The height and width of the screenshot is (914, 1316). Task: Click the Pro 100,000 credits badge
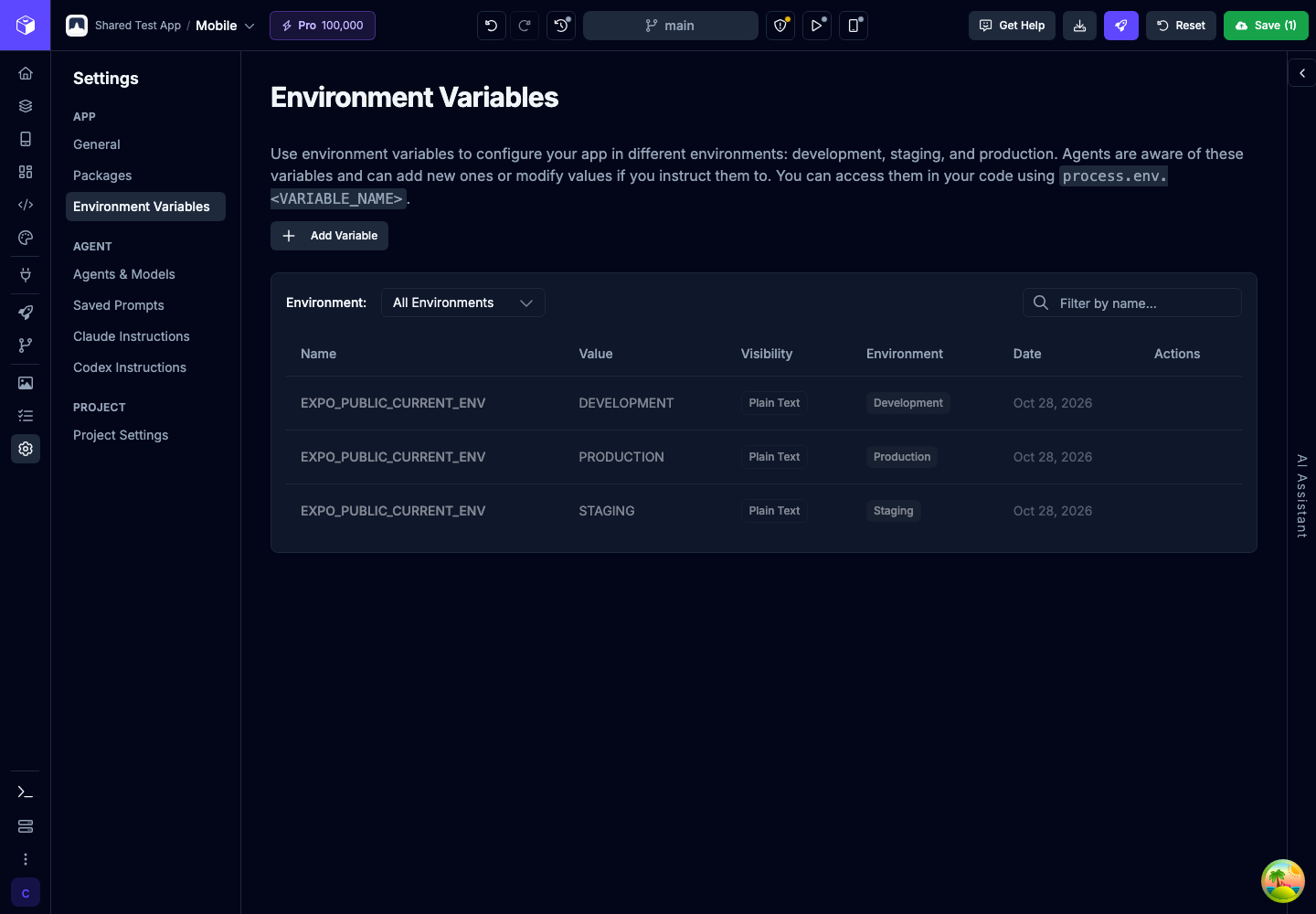click(x=323, y=26)
